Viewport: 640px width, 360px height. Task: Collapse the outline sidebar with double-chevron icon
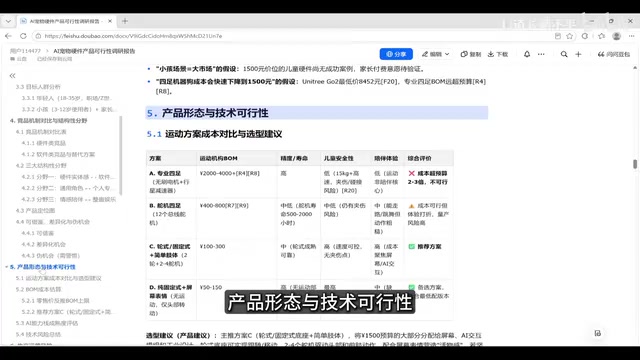click(x=13, y=76)
